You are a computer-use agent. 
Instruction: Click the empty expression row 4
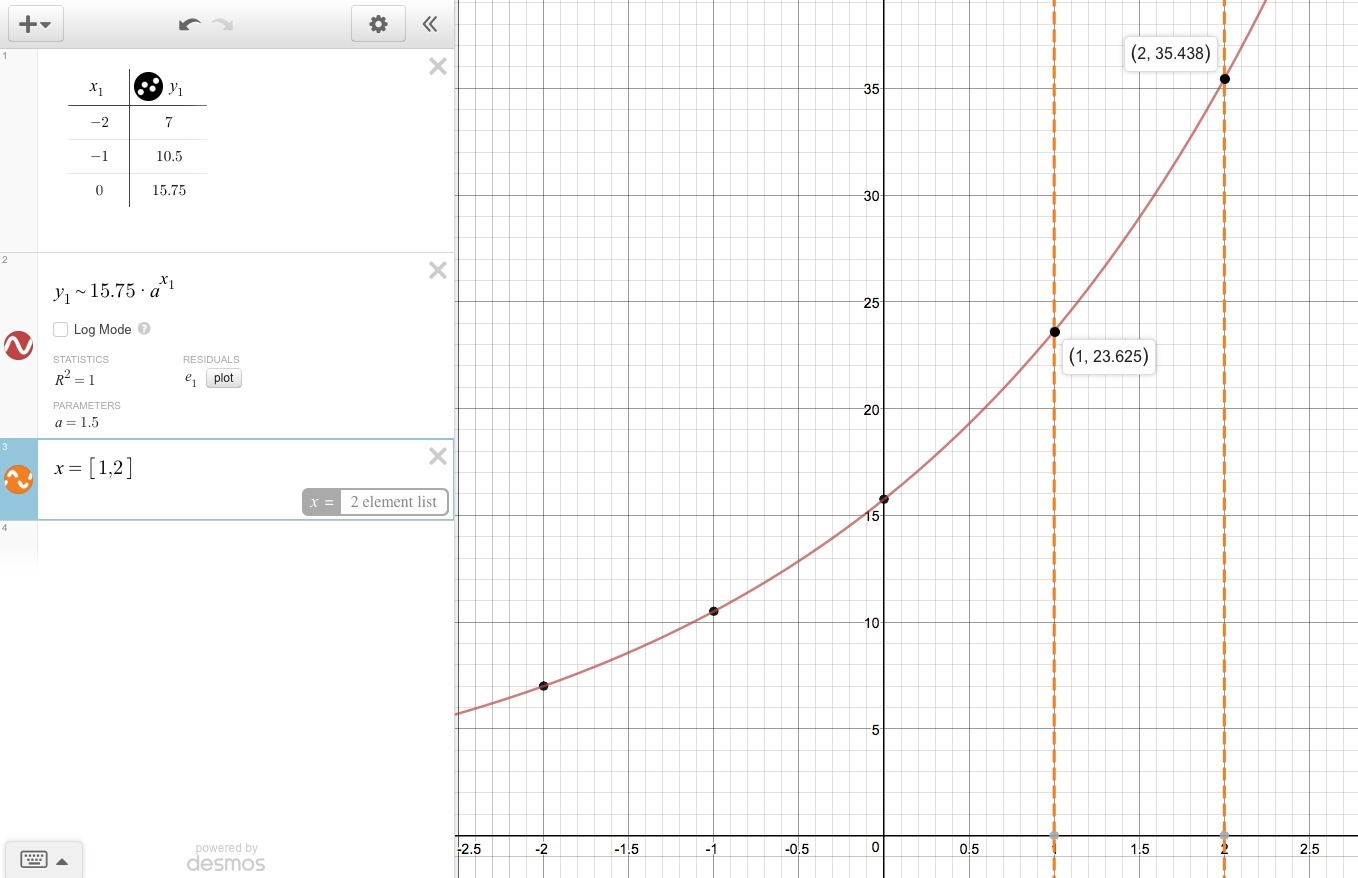240,545
